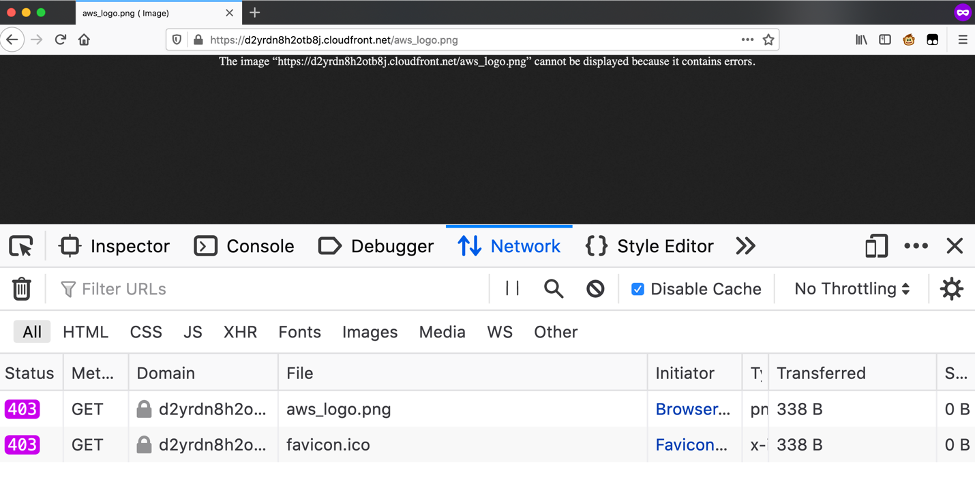This screenshot has width=977, height=502.
Task: Open new browser tab with plus
Action: click(x=255, y=12)
